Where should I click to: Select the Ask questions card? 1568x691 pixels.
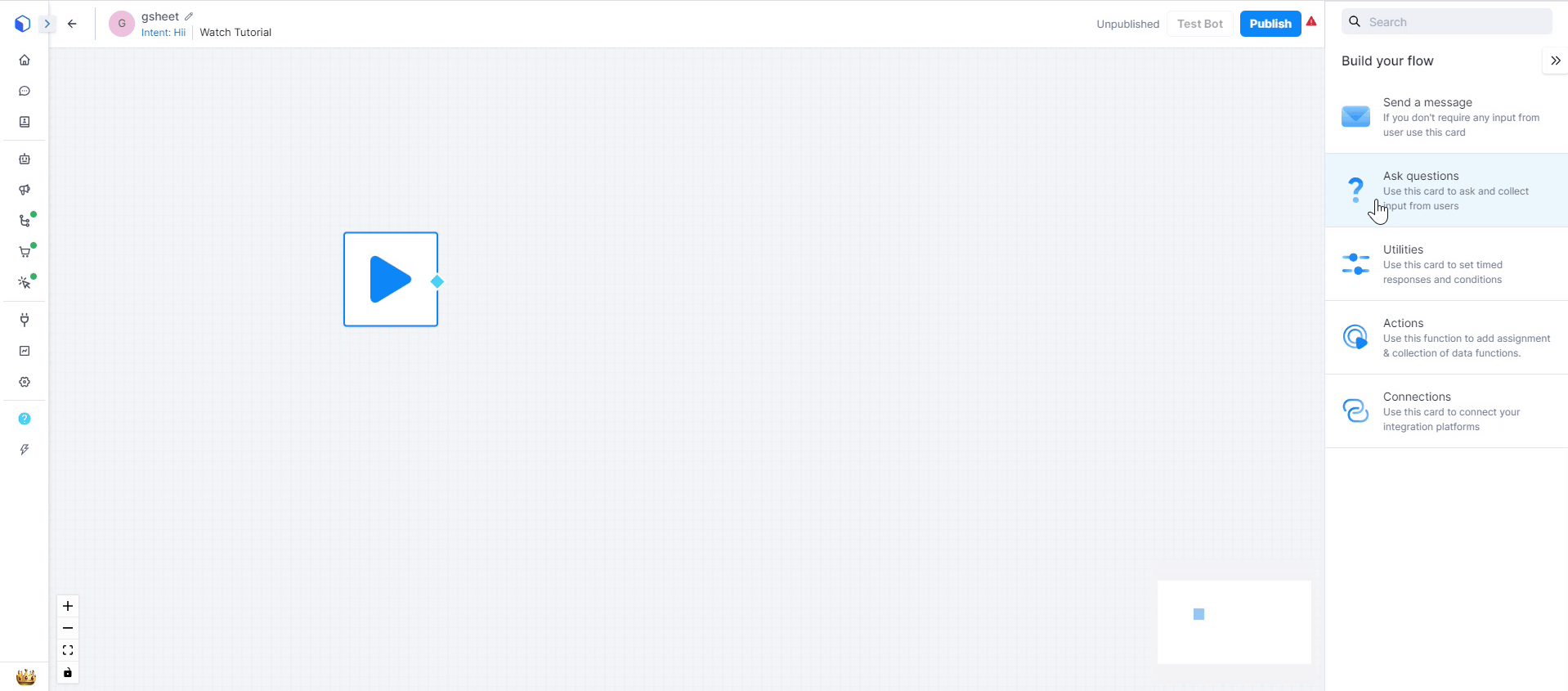pos(1445,191)
